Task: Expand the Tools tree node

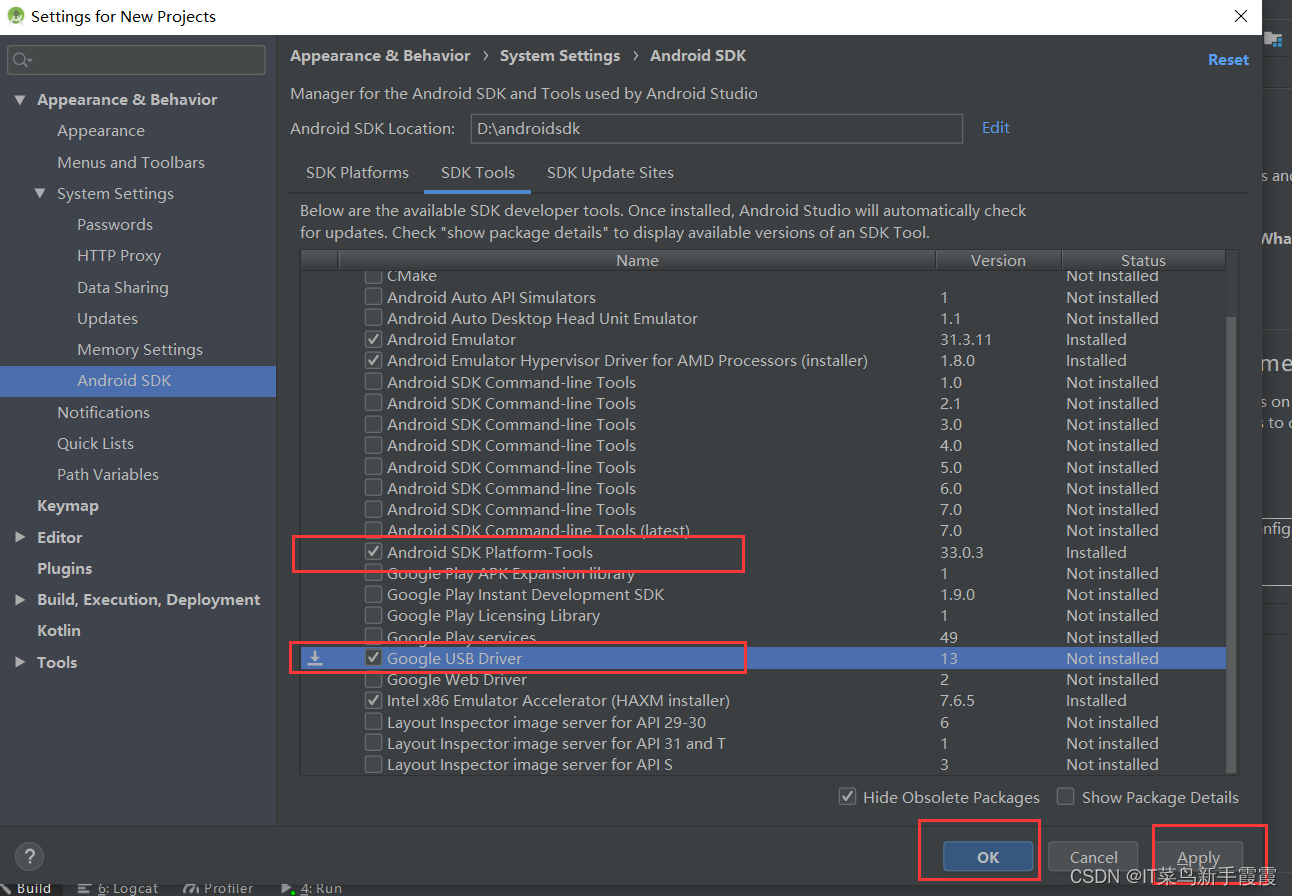Action: pyautogui.click(x=20, y=662)
